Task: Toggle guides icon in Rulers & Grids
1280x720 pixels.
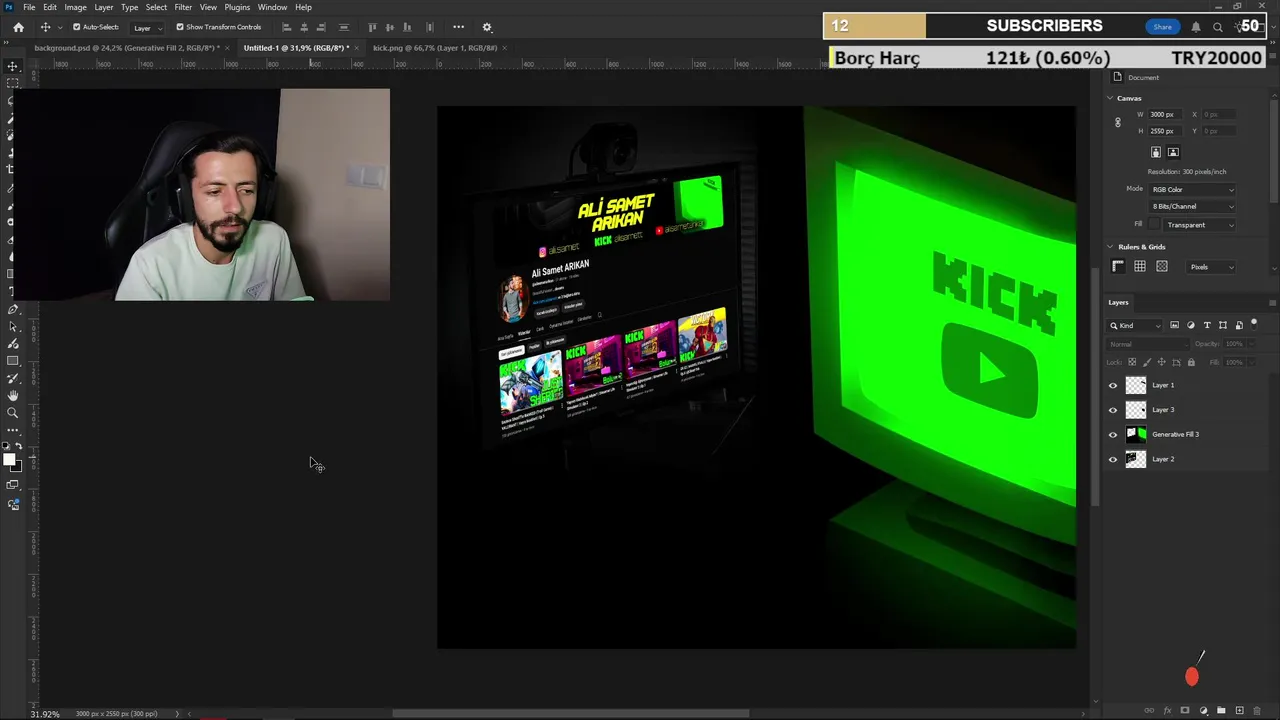Action: tap(1162, 266)
